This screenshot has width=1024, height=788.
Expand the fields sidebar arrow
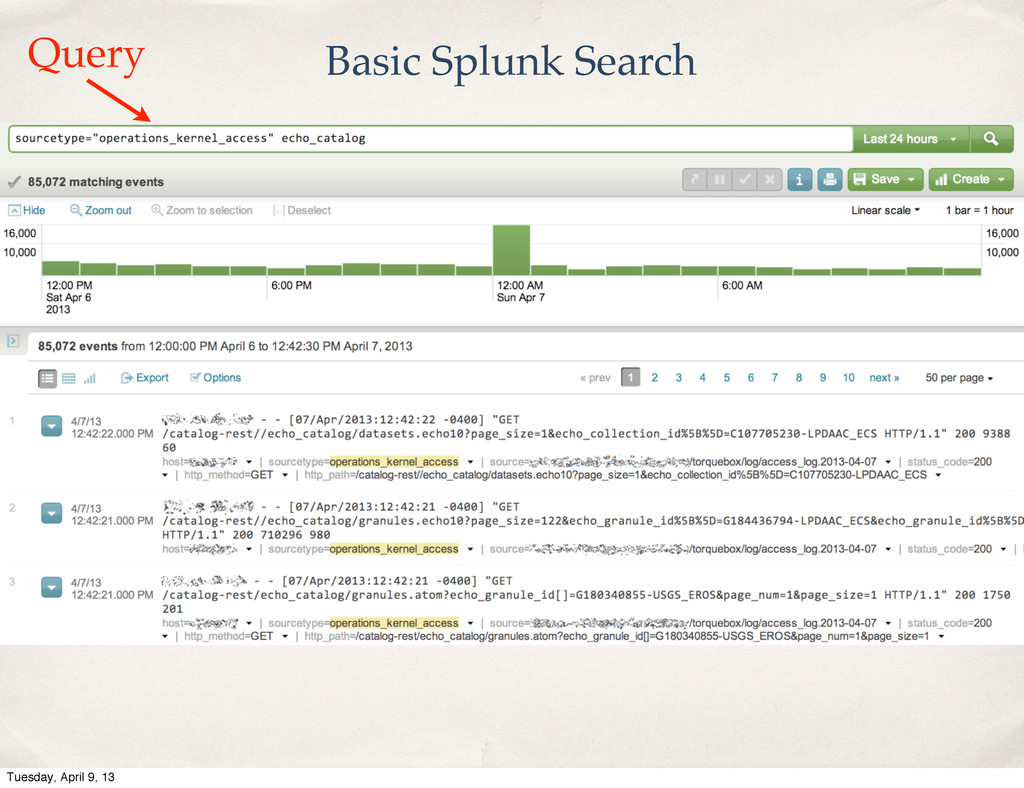click(13, 341)
